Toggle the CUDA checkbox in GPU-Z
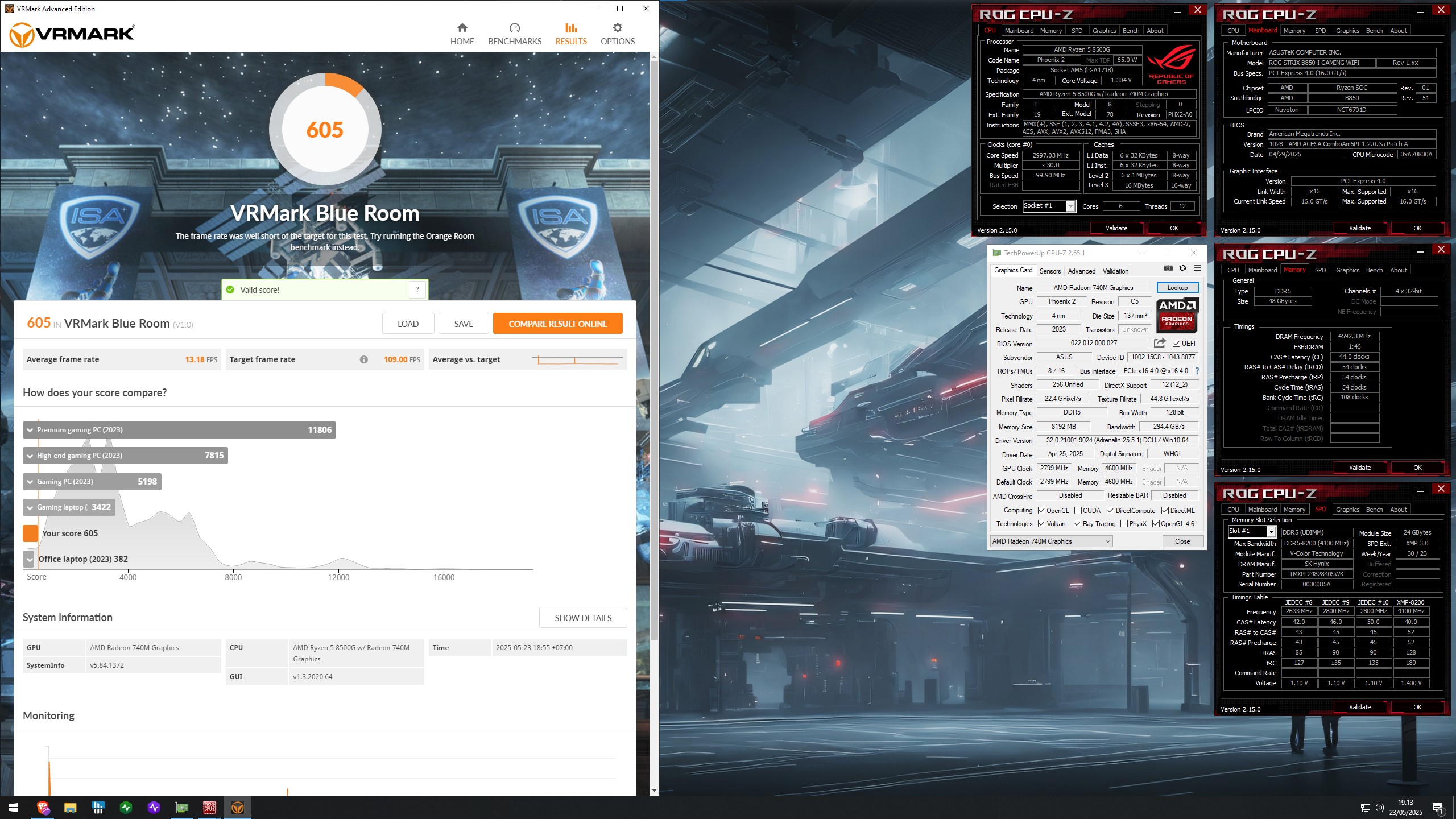1456x819 pixels. [1078, 511]
